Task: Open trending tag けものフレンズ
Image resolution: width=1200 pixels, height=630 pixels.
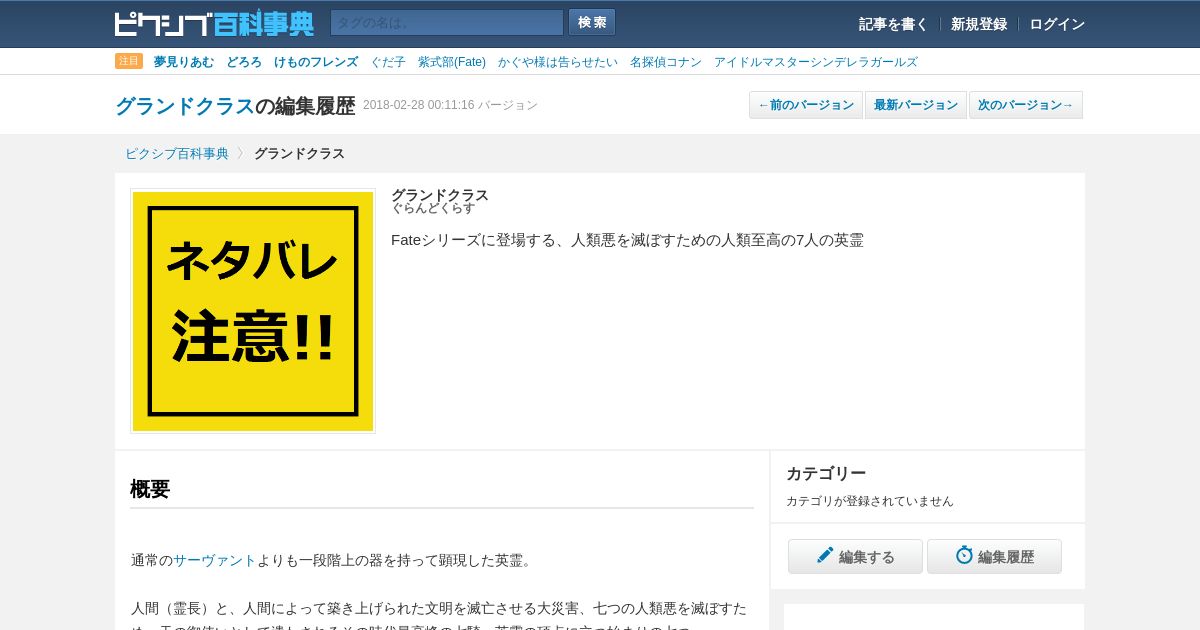Action: (x=316, y=62)
